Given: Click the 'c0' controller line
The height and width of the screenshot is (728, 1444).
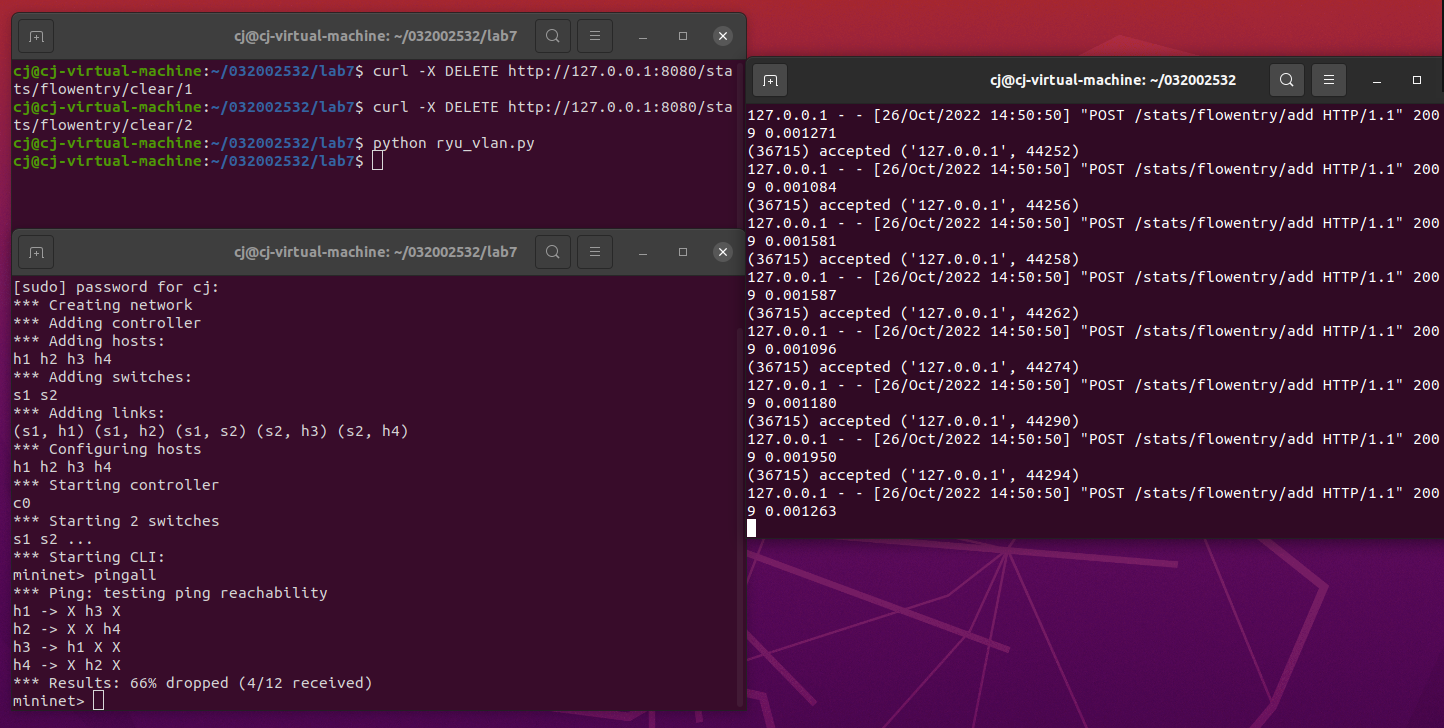Looking at the screenshot, I should click(x=22, y=503).
